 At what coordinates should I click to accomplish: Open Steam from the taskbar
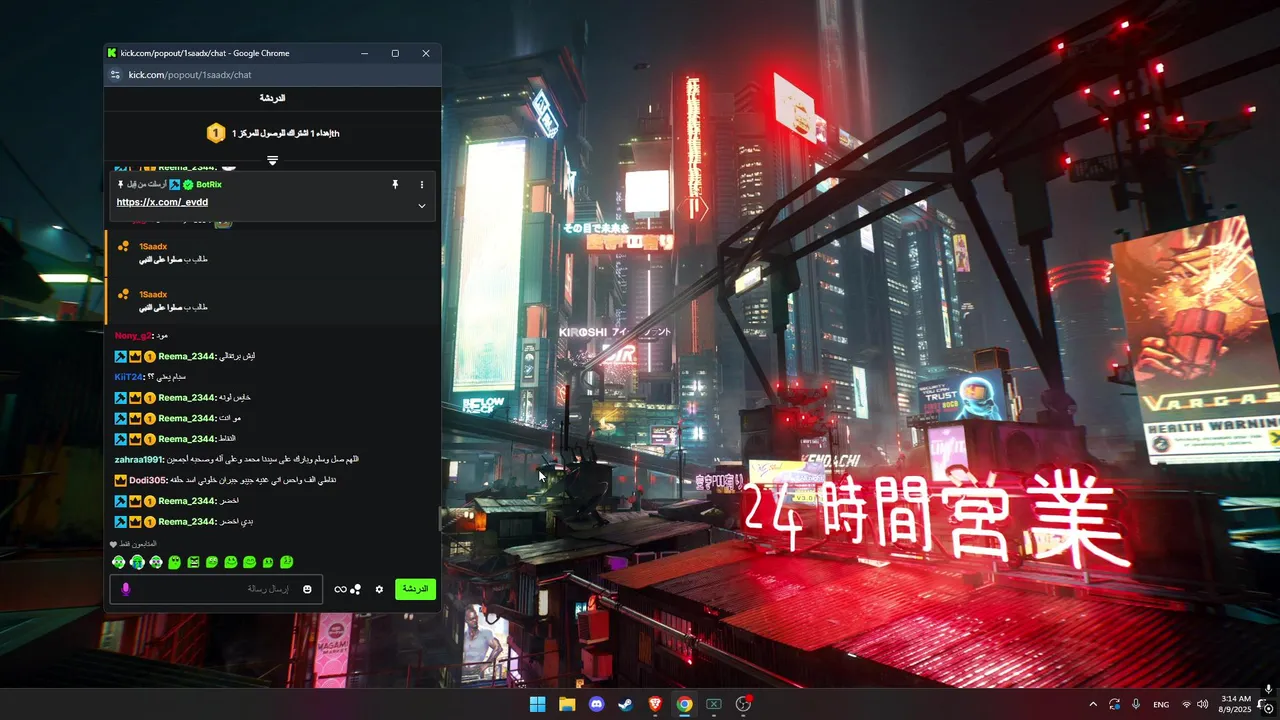pyautogui.click(x=626, y=704)
